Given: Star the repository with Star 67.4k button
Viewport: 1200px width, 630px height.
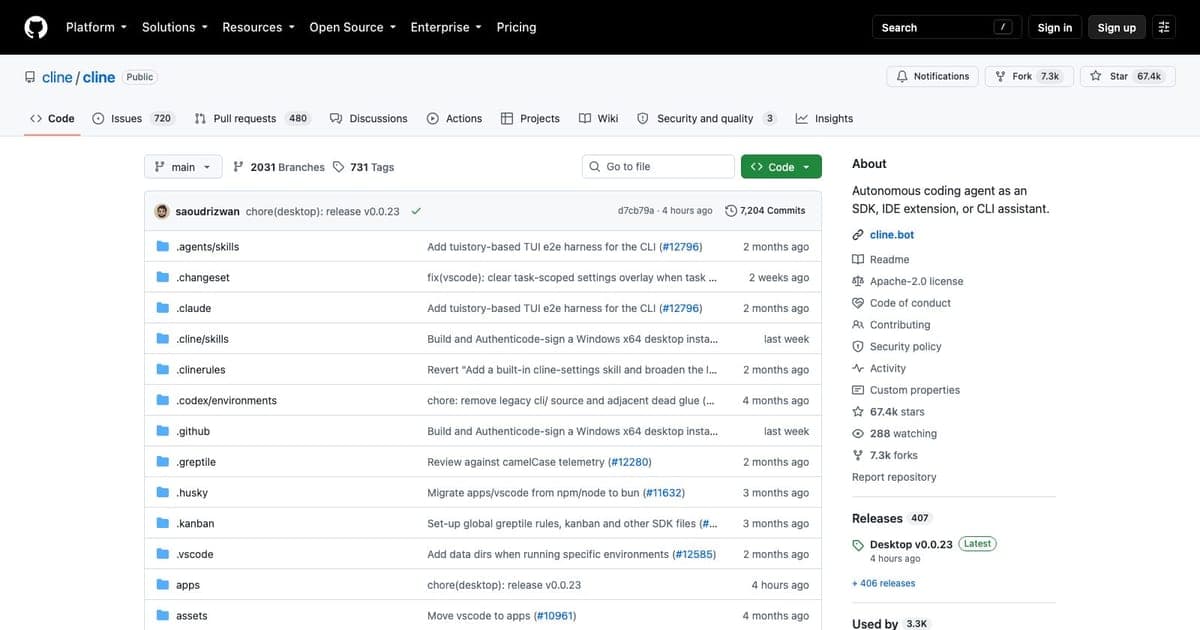Looking at the screenshot, I should [1126, 76].
